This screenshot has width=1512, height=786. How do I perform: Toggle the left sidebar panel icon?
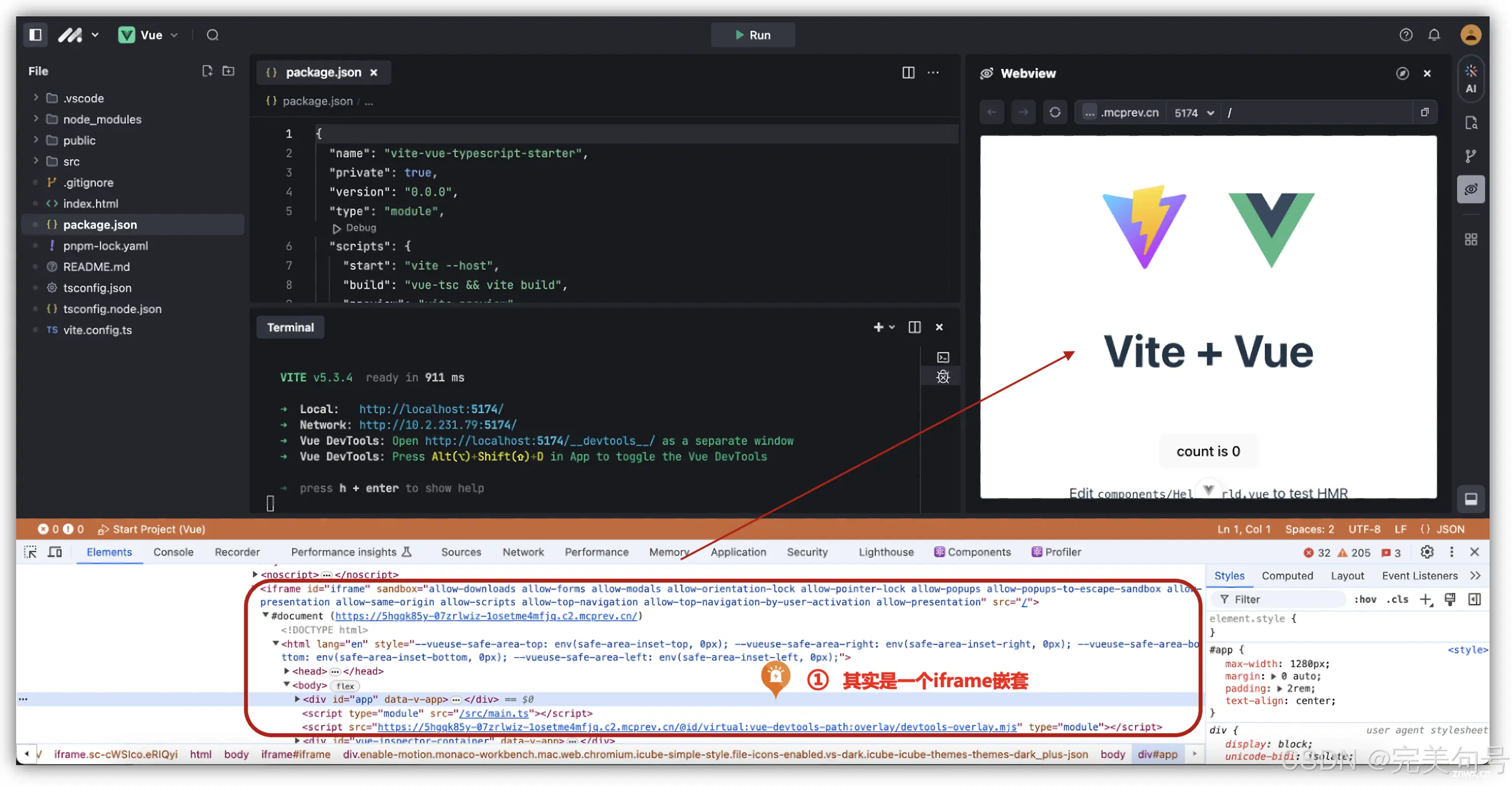click(36, 34)
